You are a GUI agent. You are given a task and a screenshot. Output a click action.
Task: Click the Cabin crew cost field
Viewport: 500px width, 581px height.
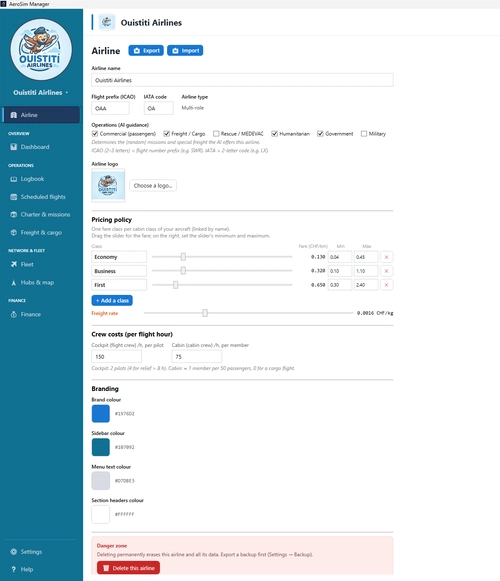point(196,356)
